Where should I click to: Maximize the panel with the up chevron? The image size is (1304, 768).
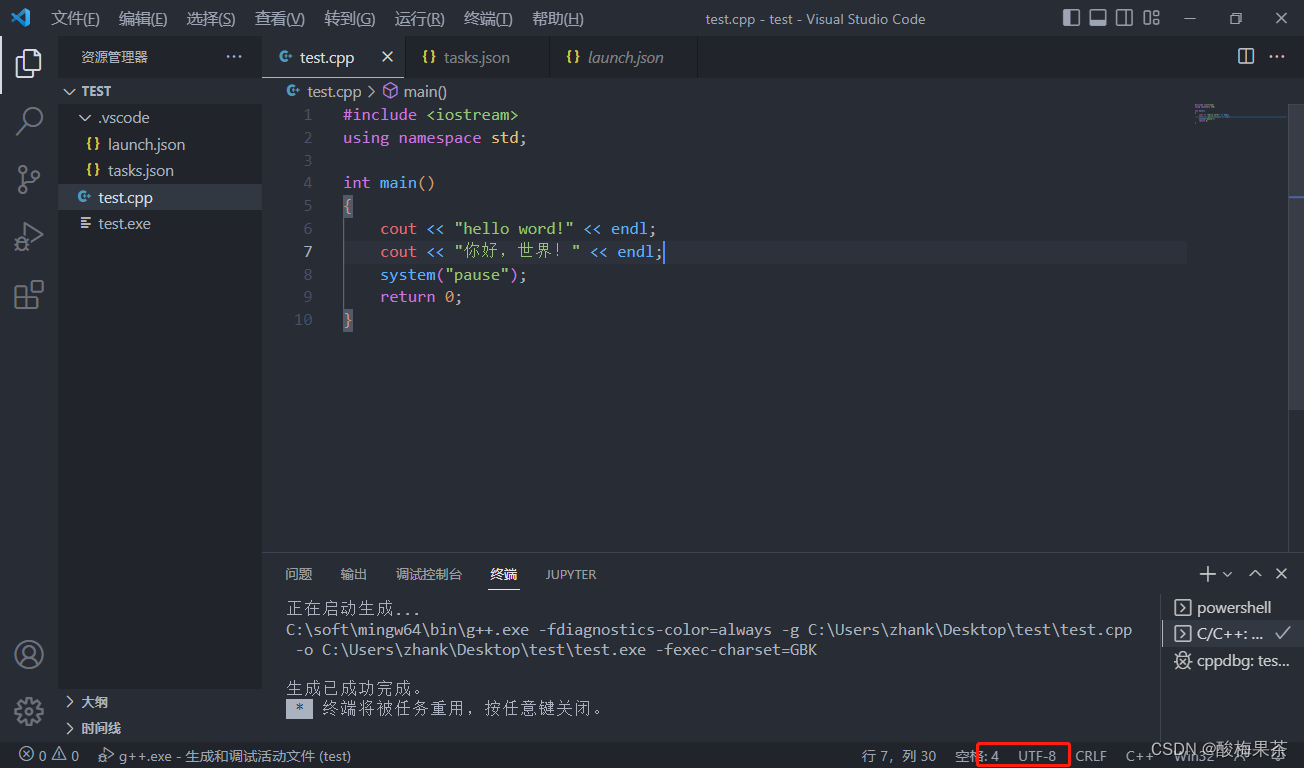tap(1255, 574)
